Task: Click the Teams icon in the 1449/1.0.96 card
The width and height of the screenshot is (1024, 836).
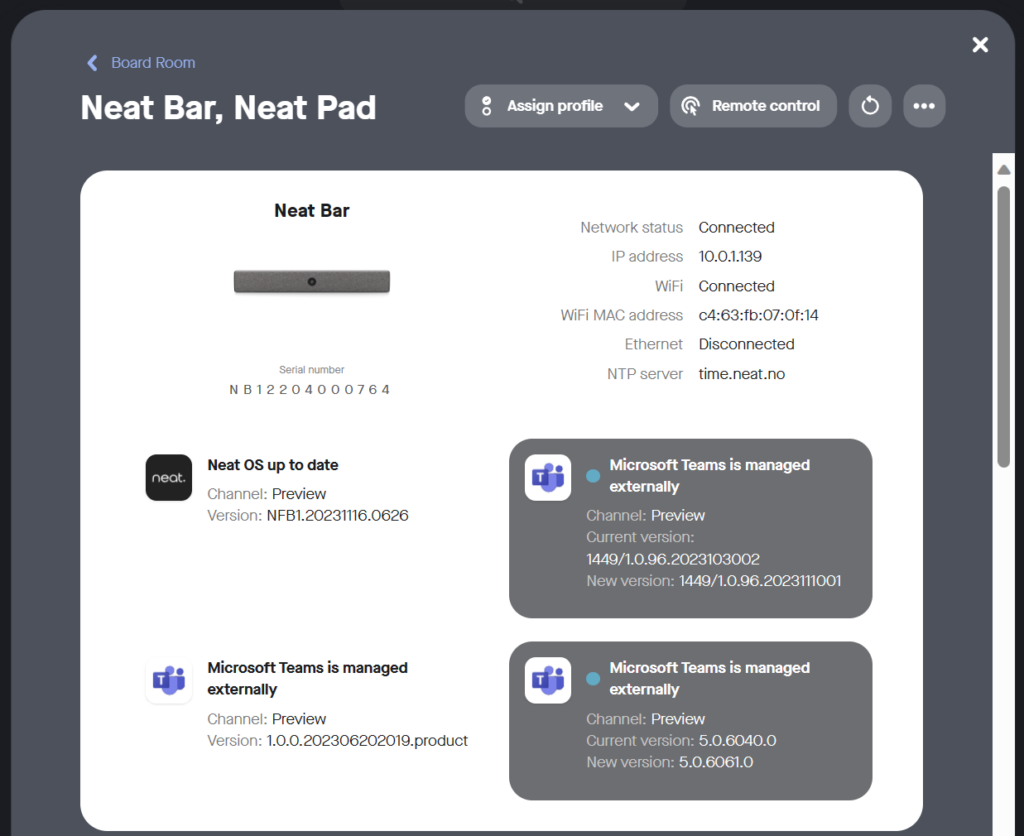Action: [548, 477]
